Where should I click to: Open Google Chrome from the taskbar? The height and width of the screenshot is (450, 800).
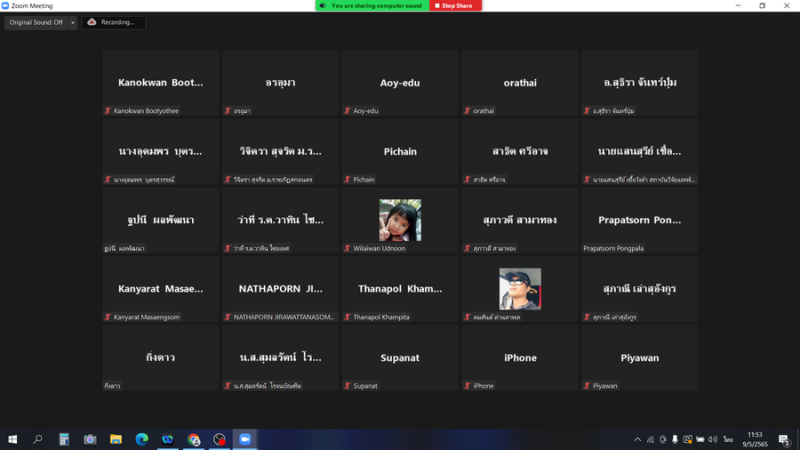click(x=194, y=439)
